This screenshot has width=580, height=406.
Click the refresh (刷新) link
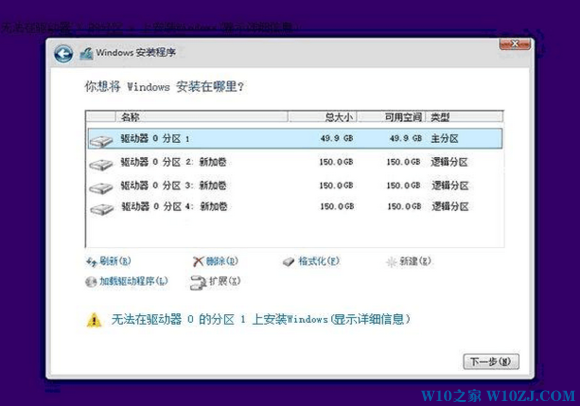click(108, 261)
